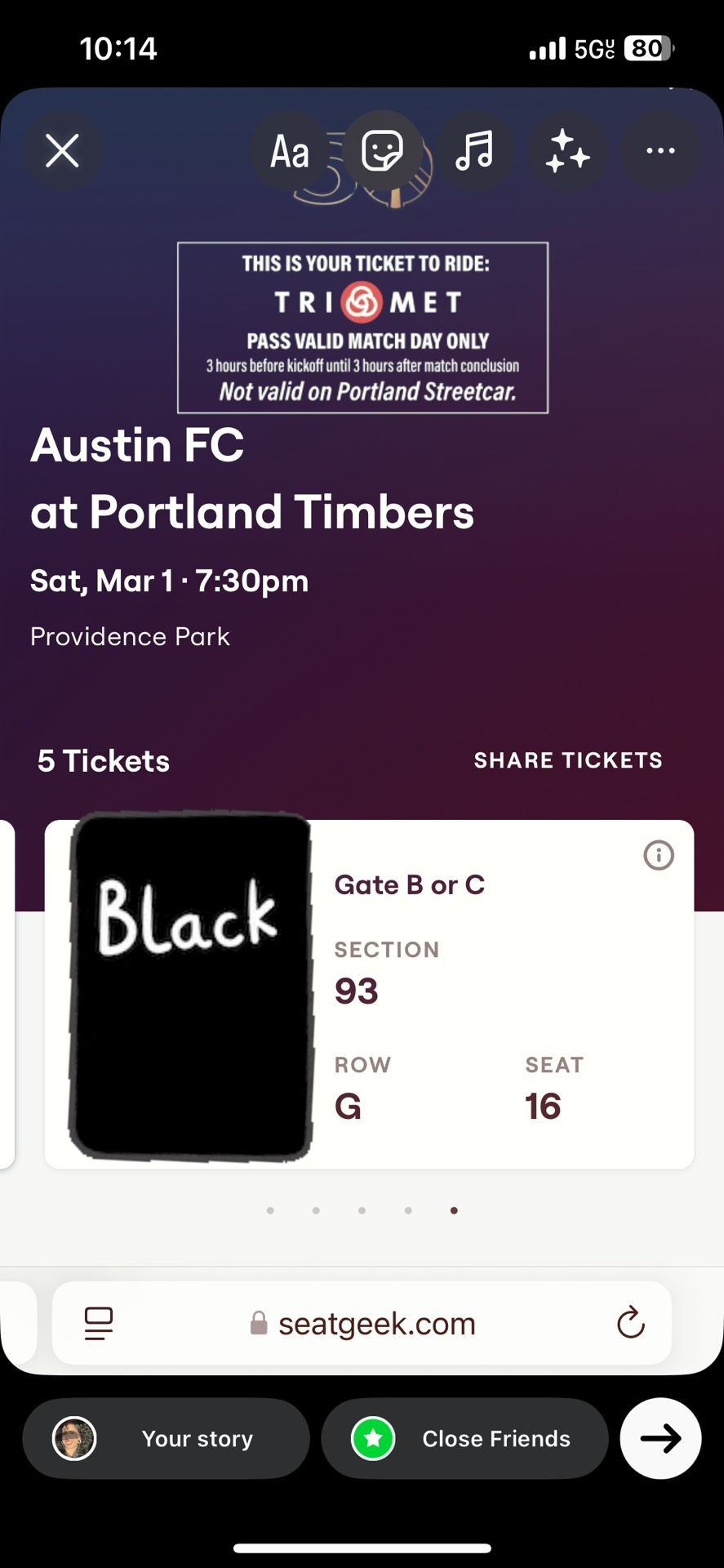Tap the ticket info circle icon

point(659,855)
